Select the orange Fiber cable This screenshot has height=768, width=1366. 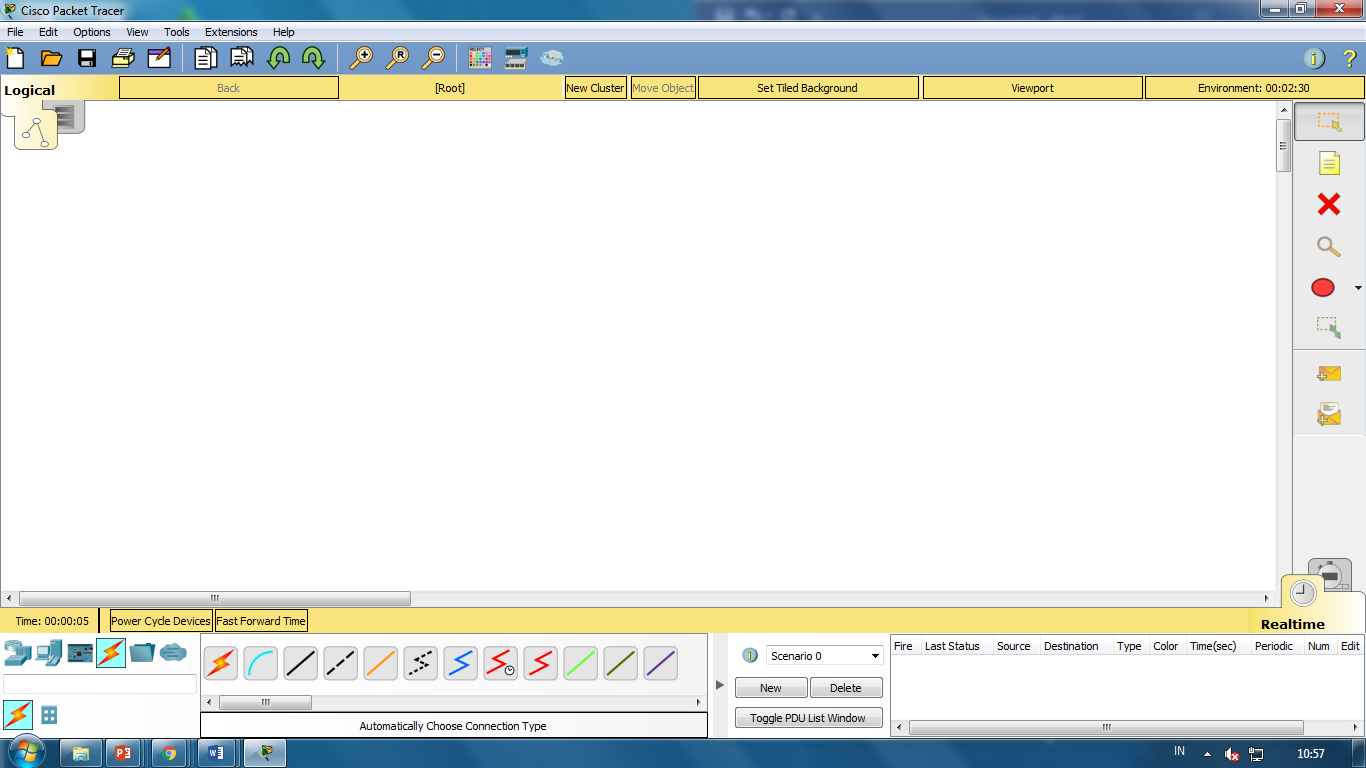click(x=381, y=663)
